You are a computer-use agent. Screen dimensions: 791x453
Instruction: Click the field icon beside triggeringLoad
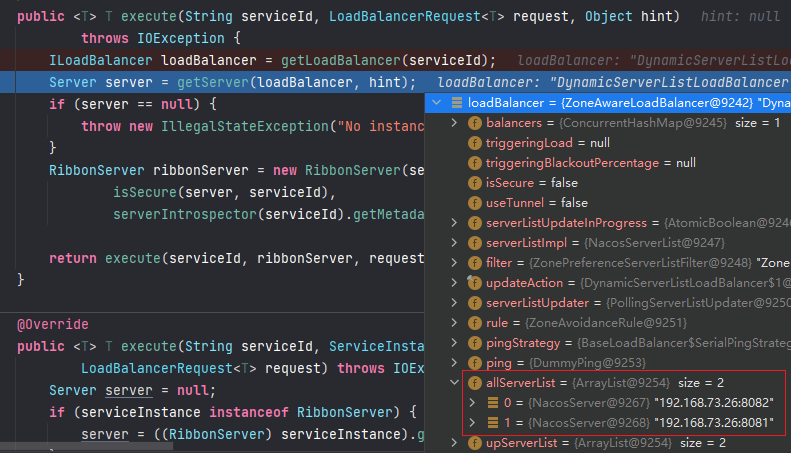[x=474, y=143]
